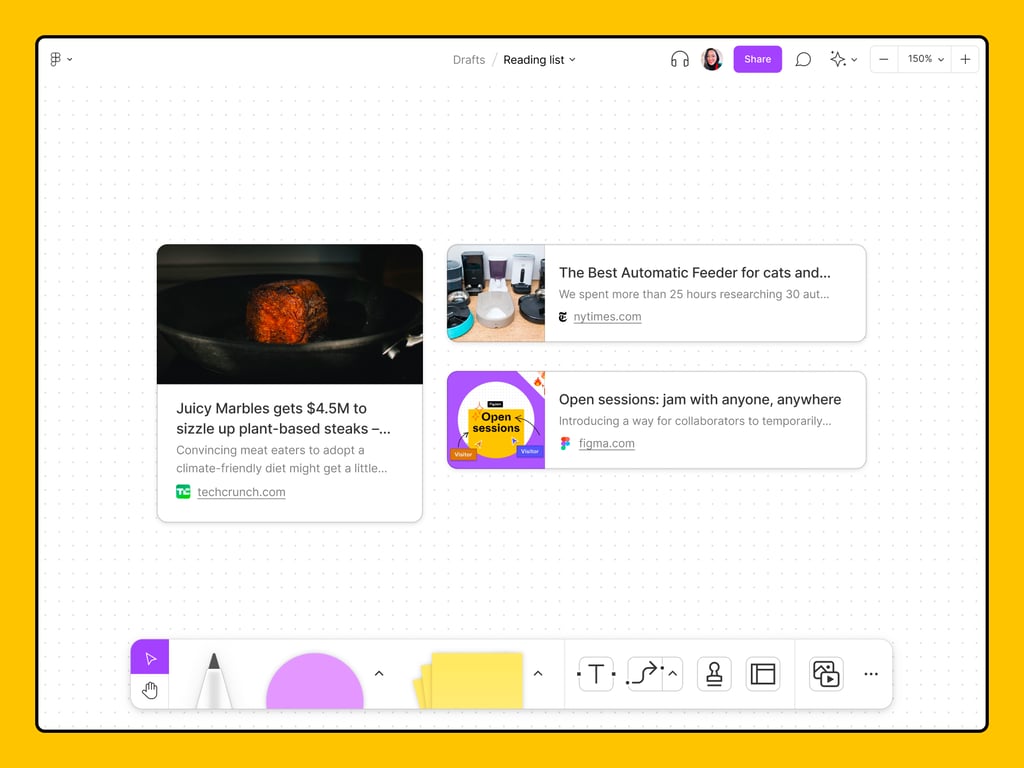Open the Stamp tool
This screenshot has height=768, width=1024.
click(x=714, y=674)
